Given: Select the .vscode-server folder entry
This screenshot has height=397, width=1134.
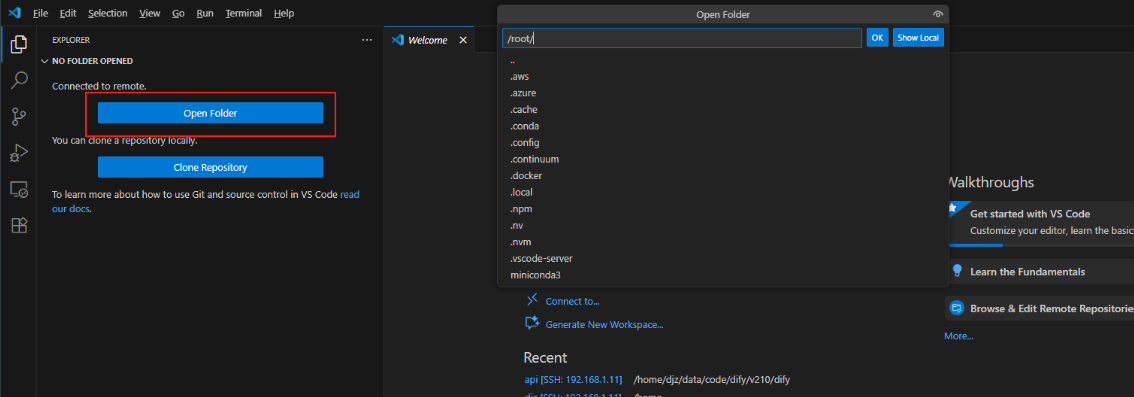Looking at the screenshot, I should [723, 258].
